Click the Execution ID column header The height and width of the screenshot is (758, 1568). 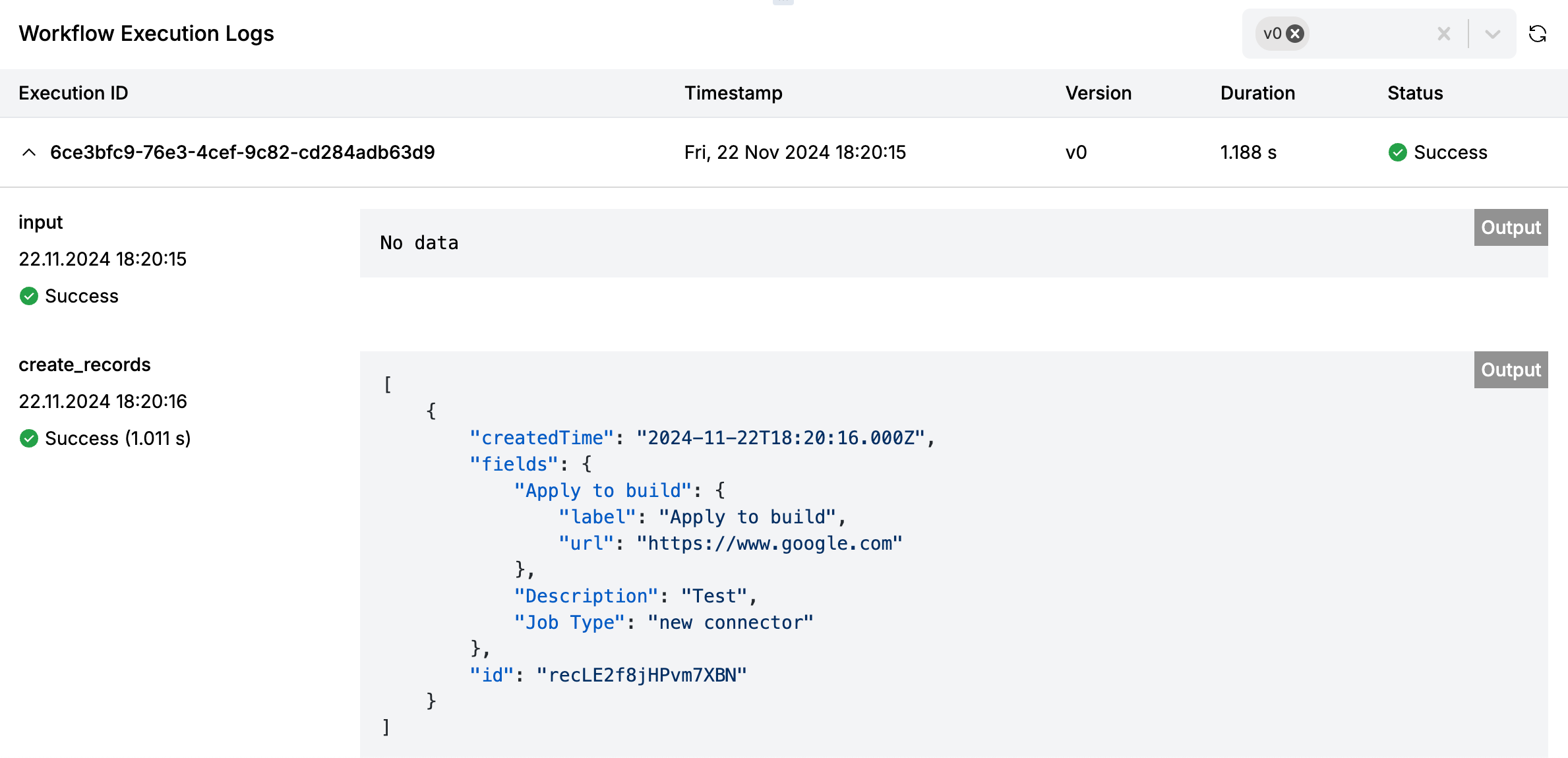coord(73,93)
